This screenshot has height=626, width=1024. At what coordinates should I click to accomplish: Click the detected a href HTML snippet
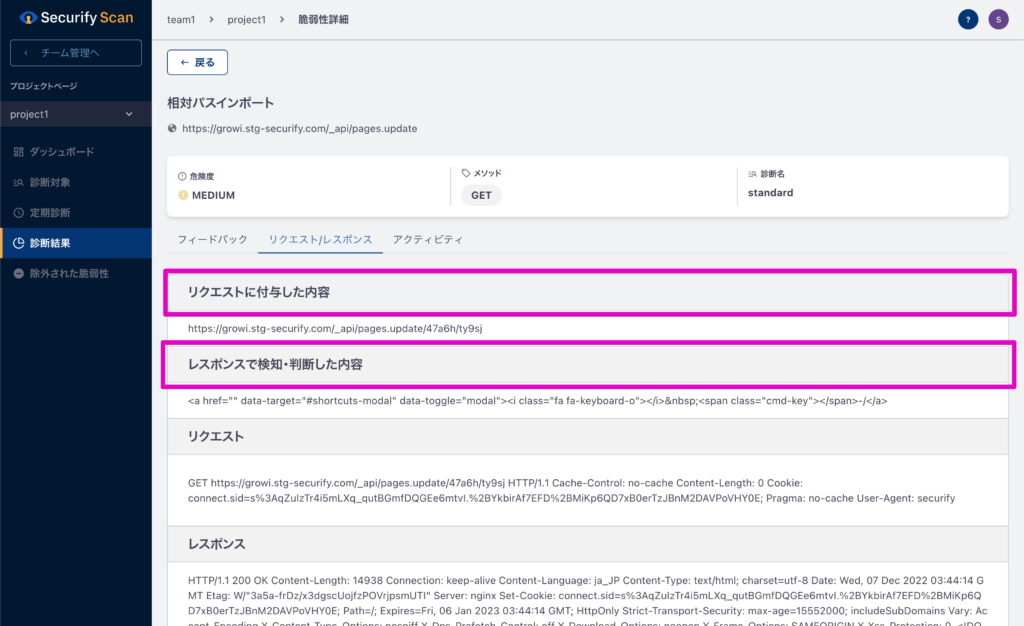(537, 401)
